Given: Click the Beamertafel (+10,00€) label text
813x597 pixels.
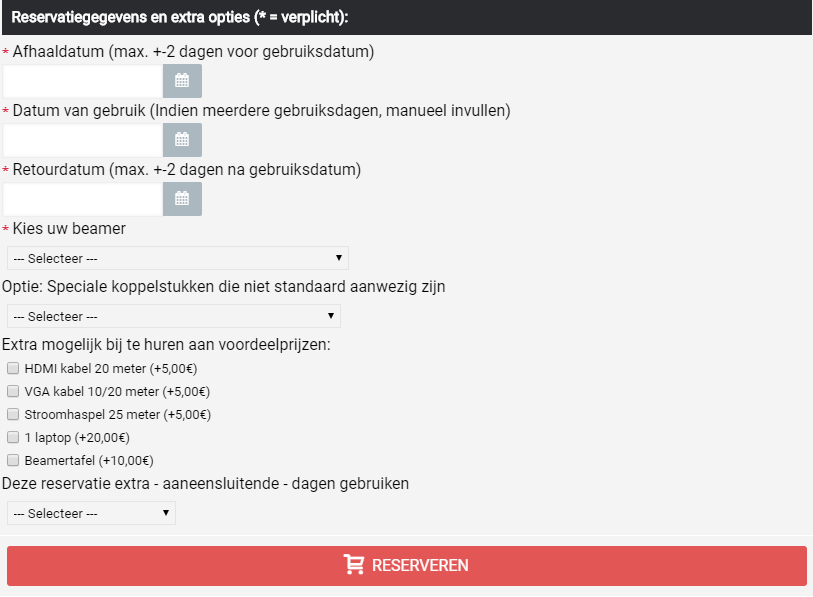Looking at the screenshot, I should click(89, 461).
